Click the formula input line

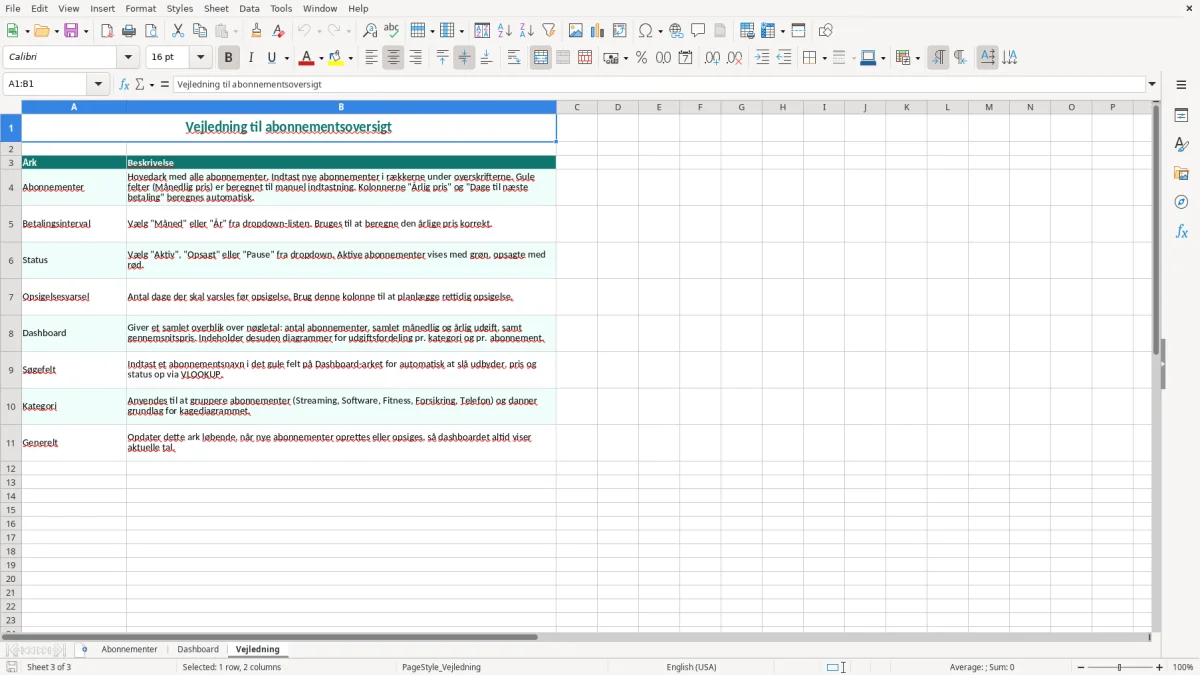[x=659, y=85]
